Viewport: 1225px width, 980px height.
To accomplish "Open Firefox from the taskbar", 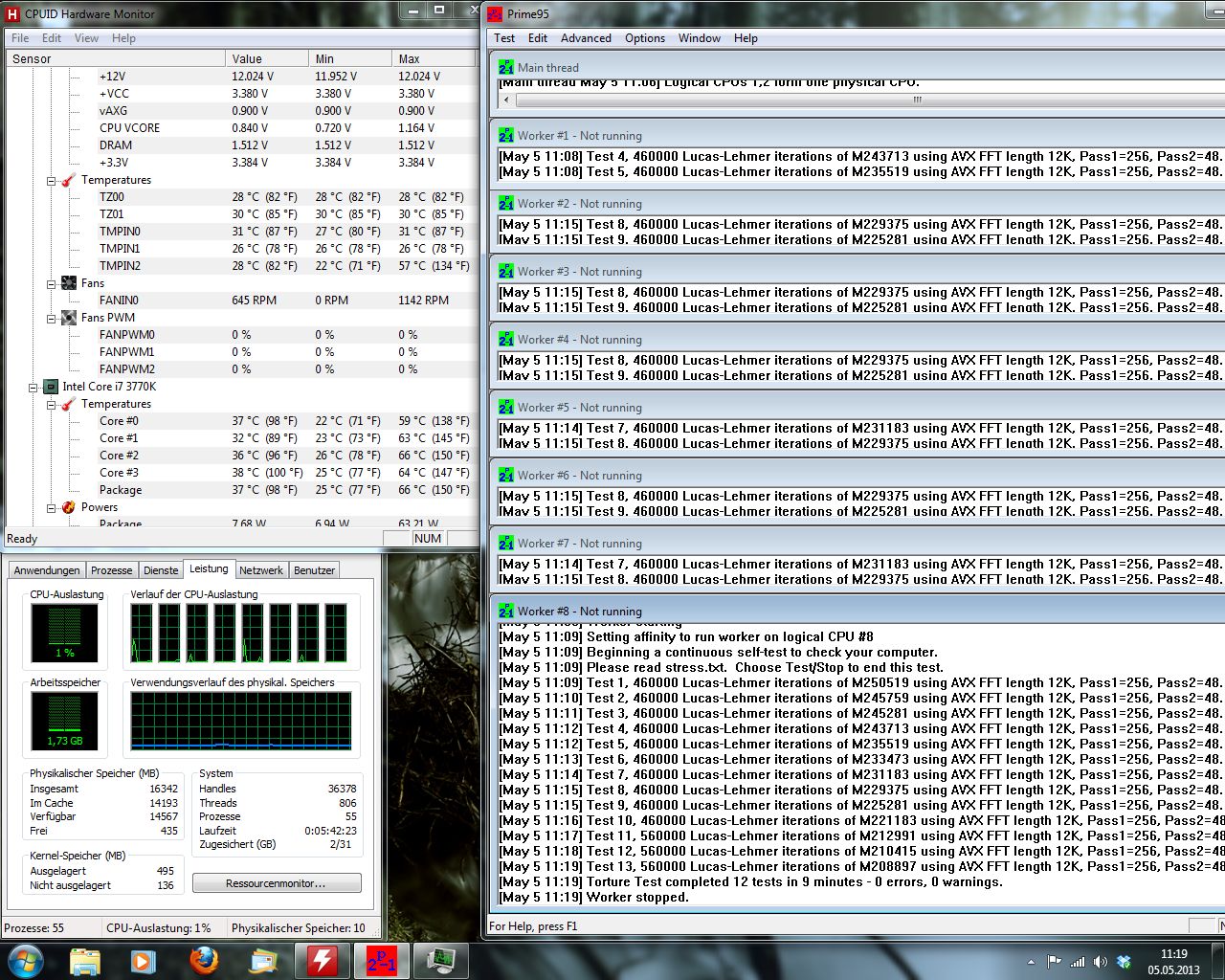I will (204, 961).
